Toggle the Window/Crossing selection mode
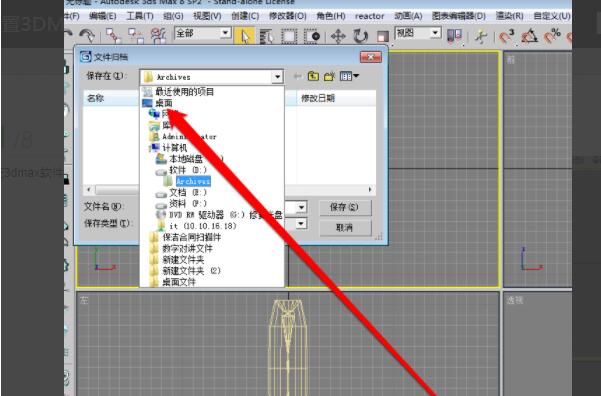 click(312, 36)
